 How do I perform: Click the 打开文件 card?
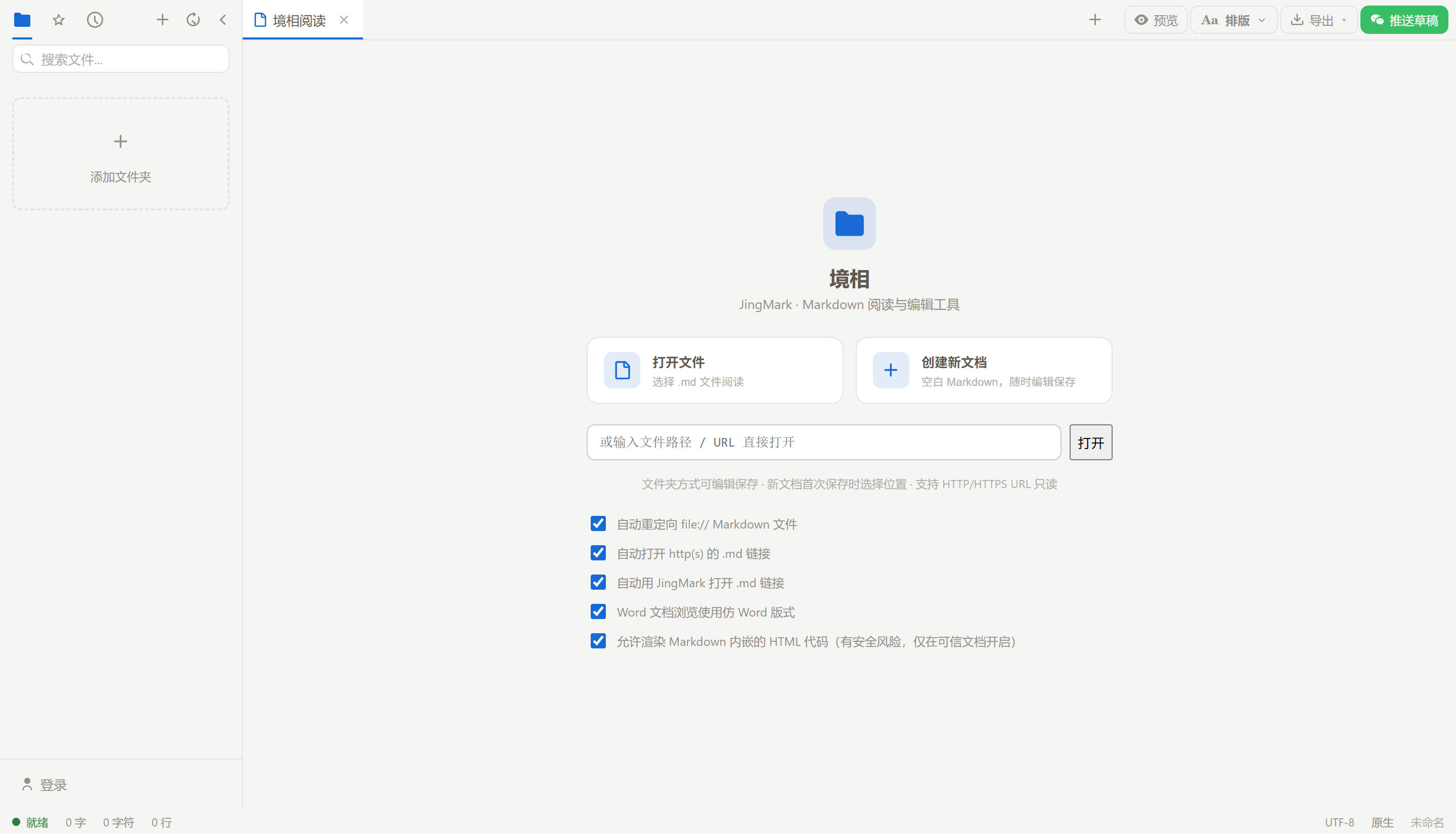point(715,371)
